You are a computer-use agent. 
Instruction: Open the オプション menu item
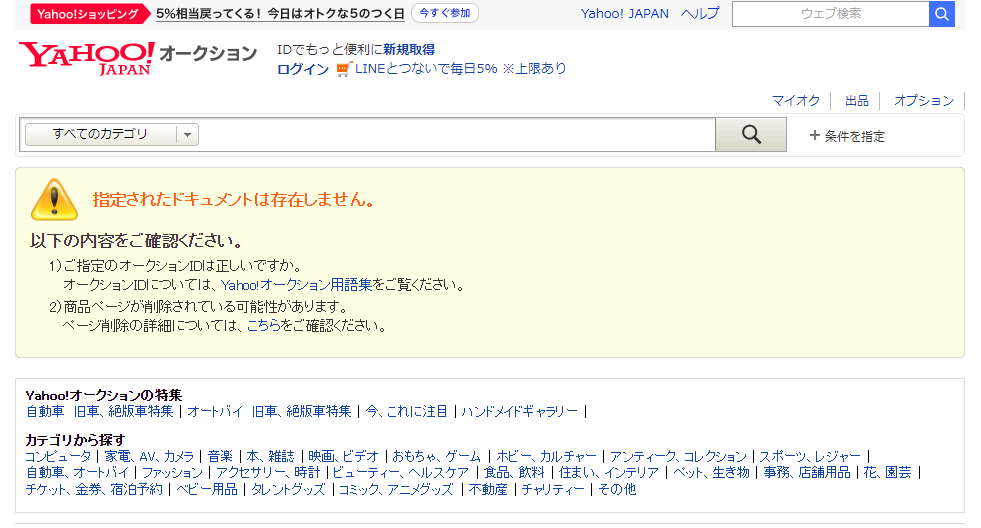click(923, 100)
